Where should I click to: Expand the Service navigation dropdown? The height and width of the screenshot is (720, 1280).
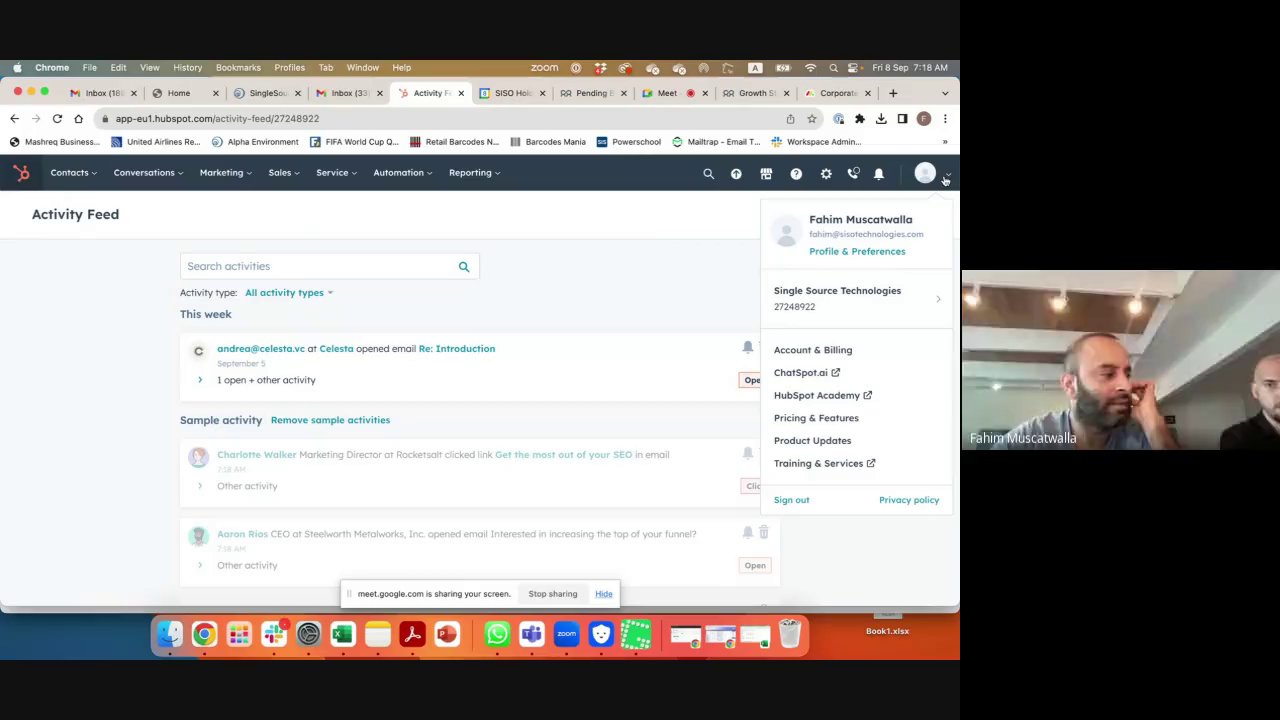point(336,172)
